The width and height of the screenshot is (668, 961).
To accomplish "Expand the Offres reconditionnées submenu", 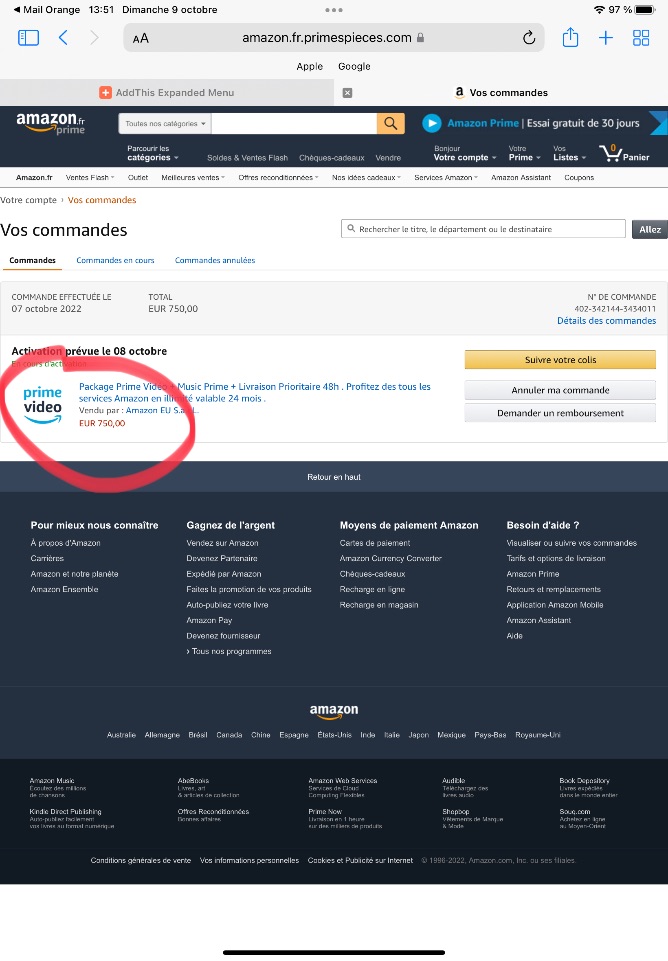I will 278,178.
